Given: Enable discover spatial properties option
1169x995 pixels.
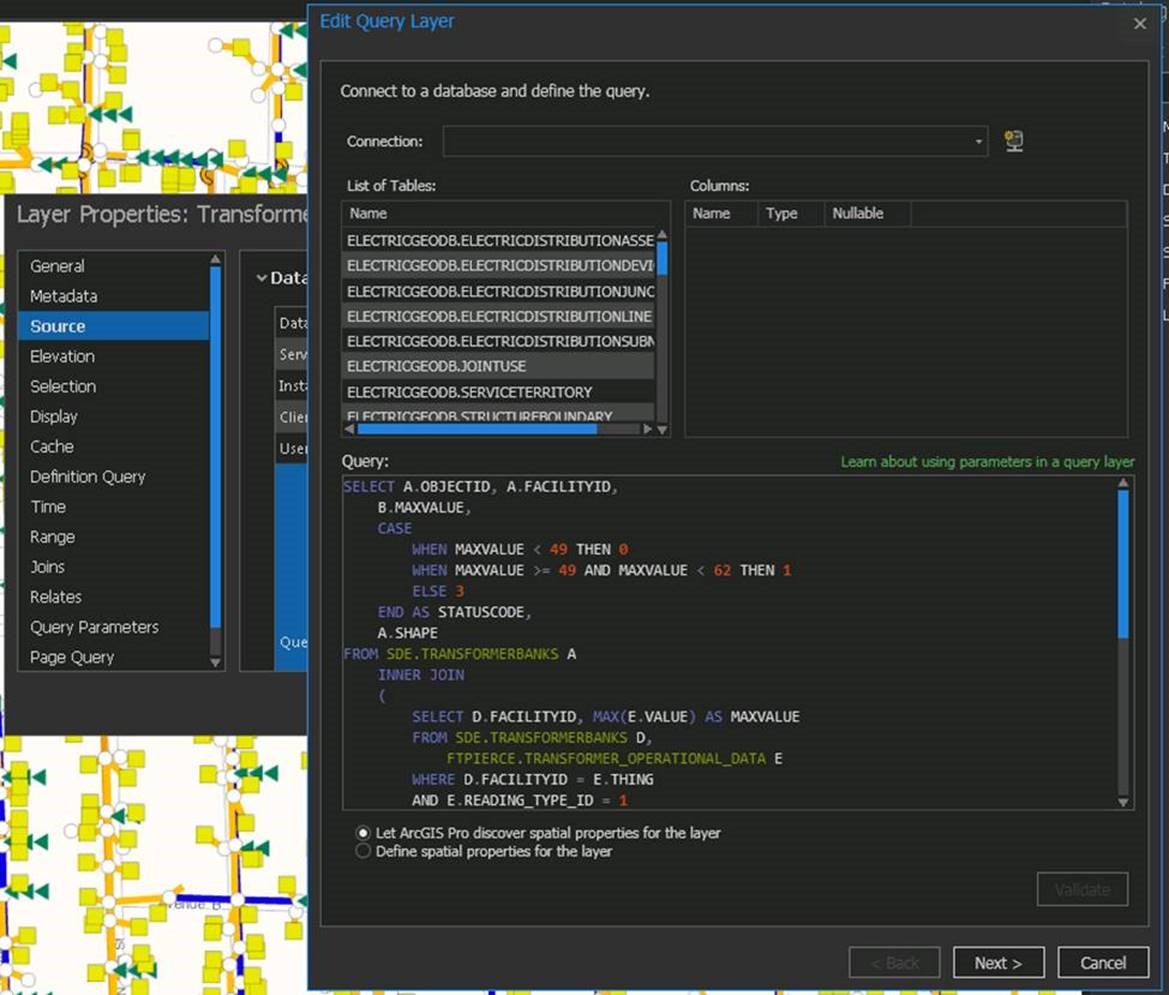Looking at the screenshot, I should tap(362, 833).
